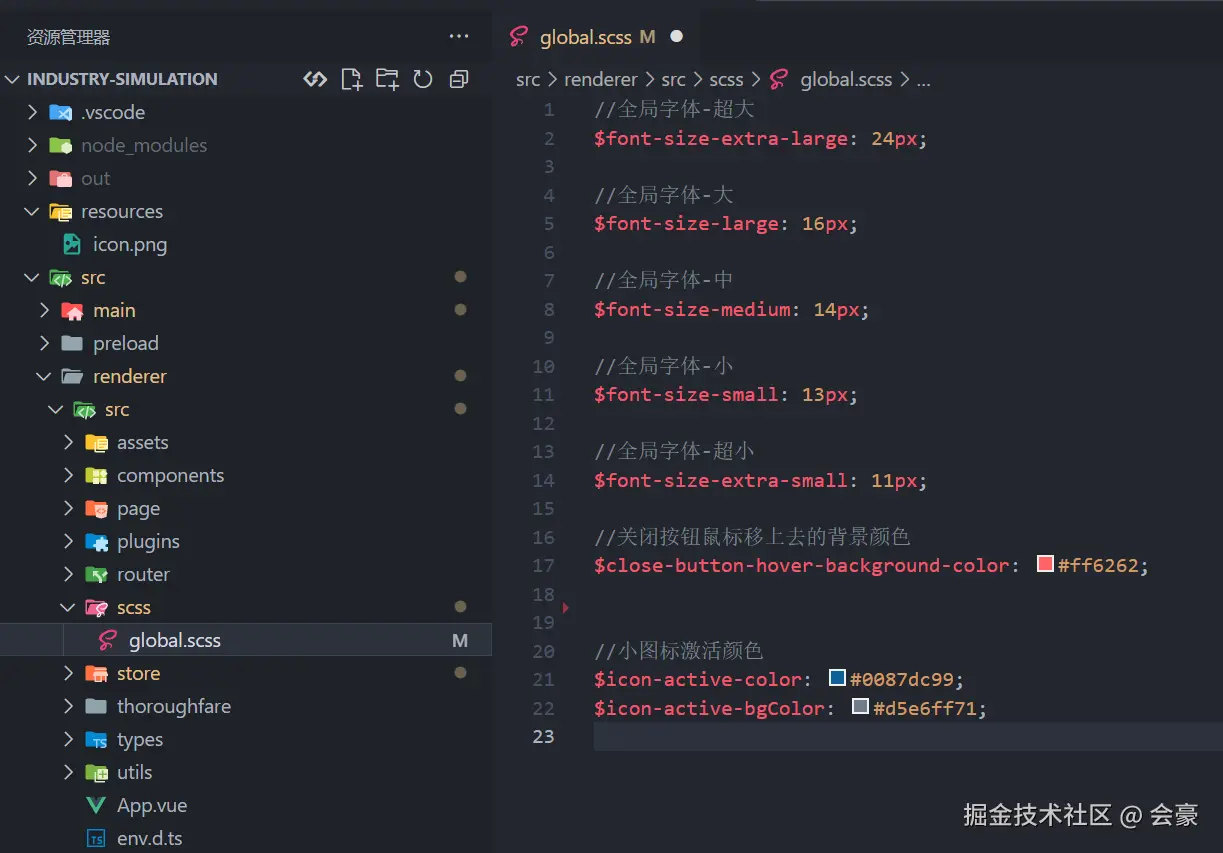Open the explorer more actions ellipsis menu
This screenshot has width=1223, height=853.
(x=459, y=37)
